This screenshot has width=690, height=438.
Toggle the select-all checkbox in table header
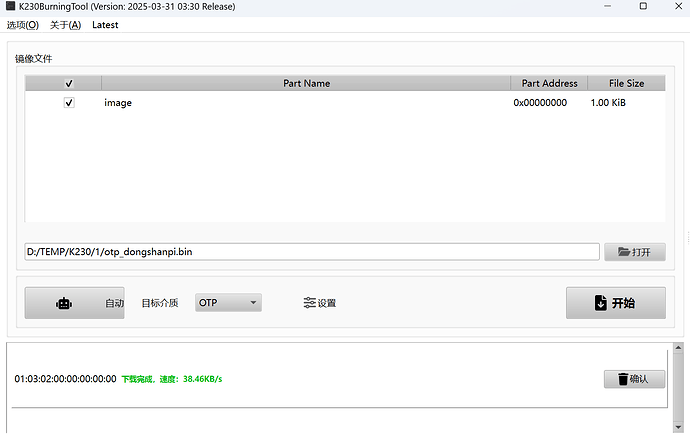(69, 84)
